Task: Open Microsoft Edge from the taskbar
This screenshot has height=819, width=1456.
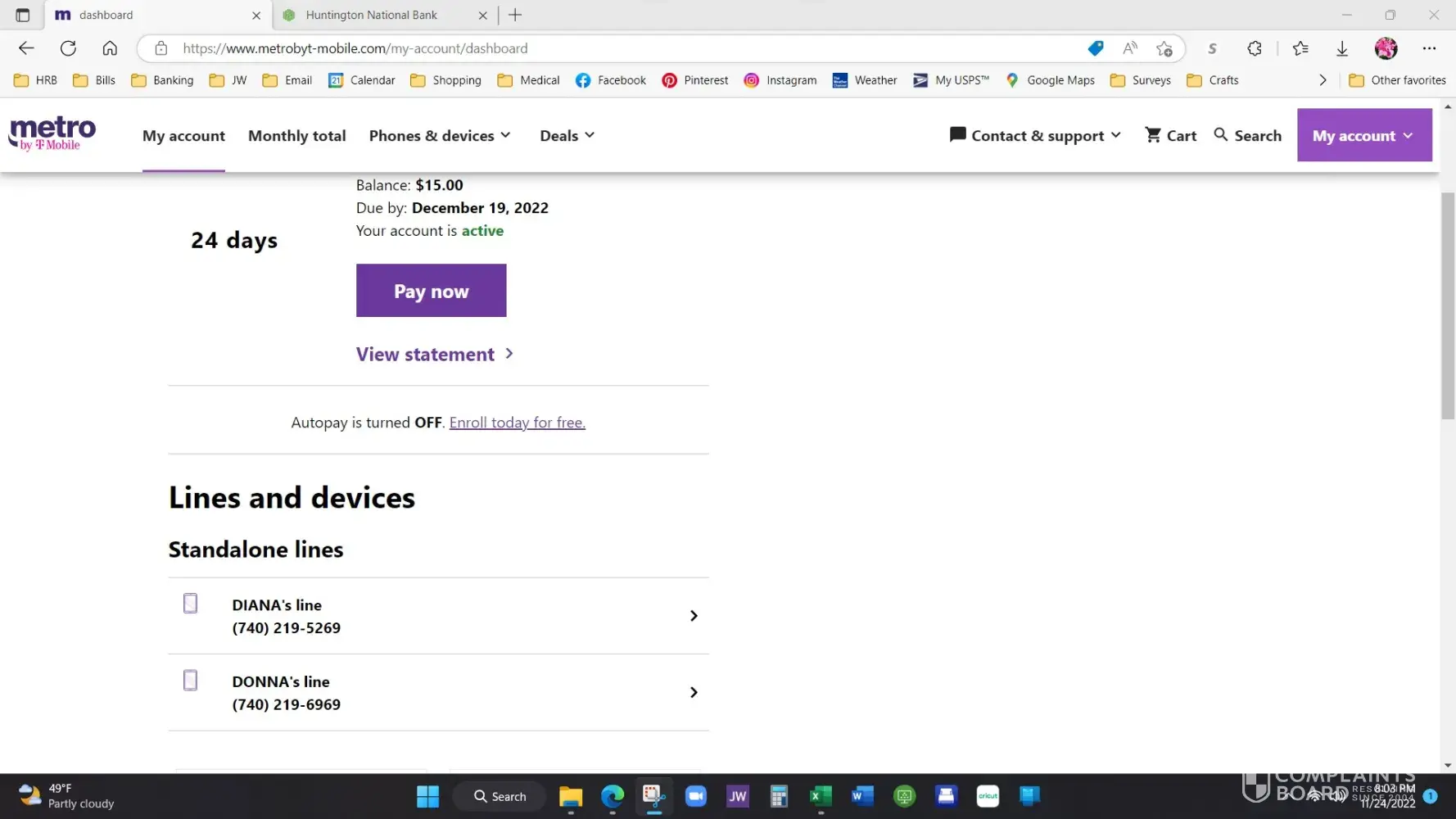Action: click(613, 796)
